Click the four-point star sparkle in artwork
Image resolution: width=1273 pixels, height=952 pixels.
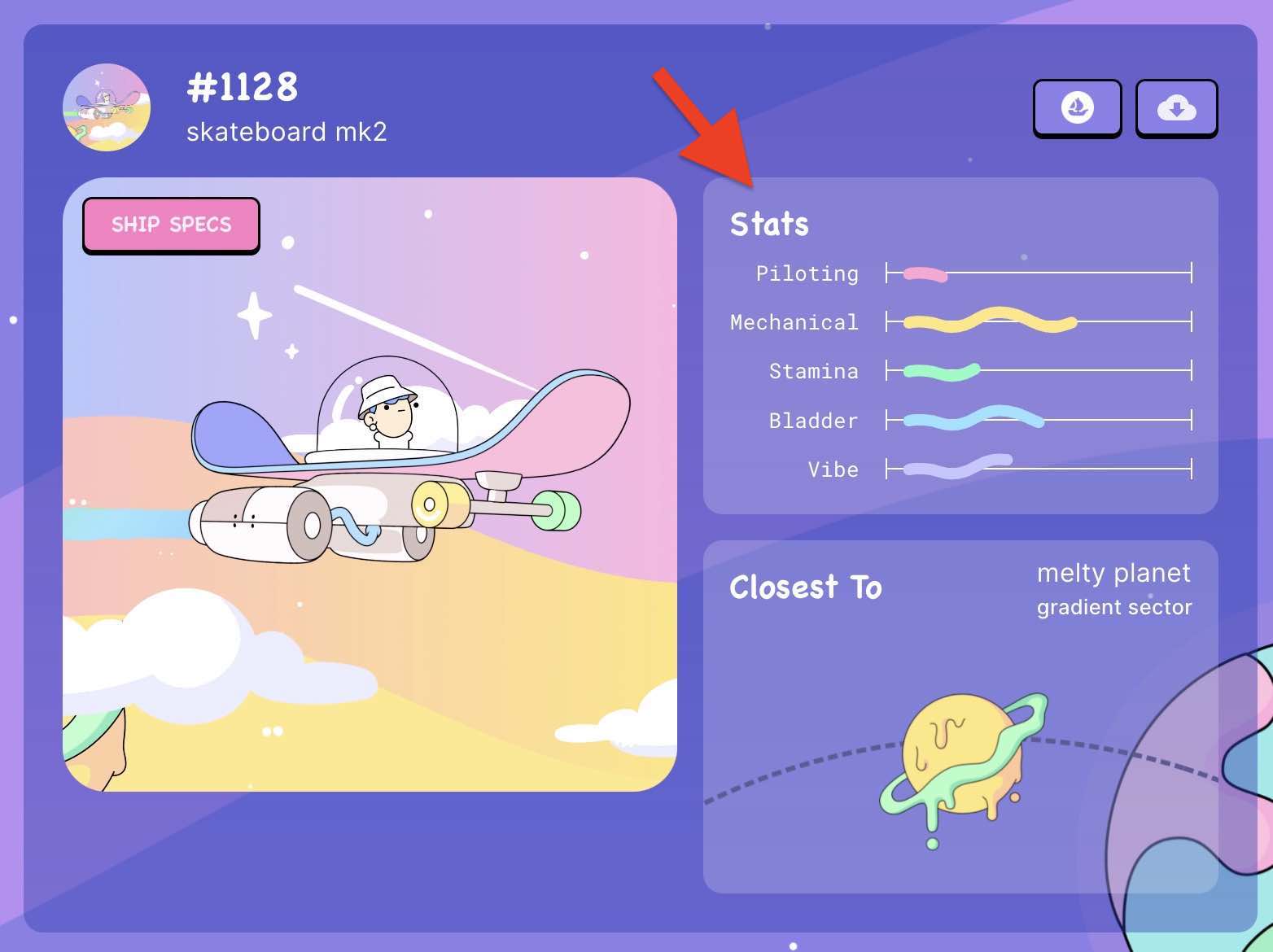tap(254, 316)
